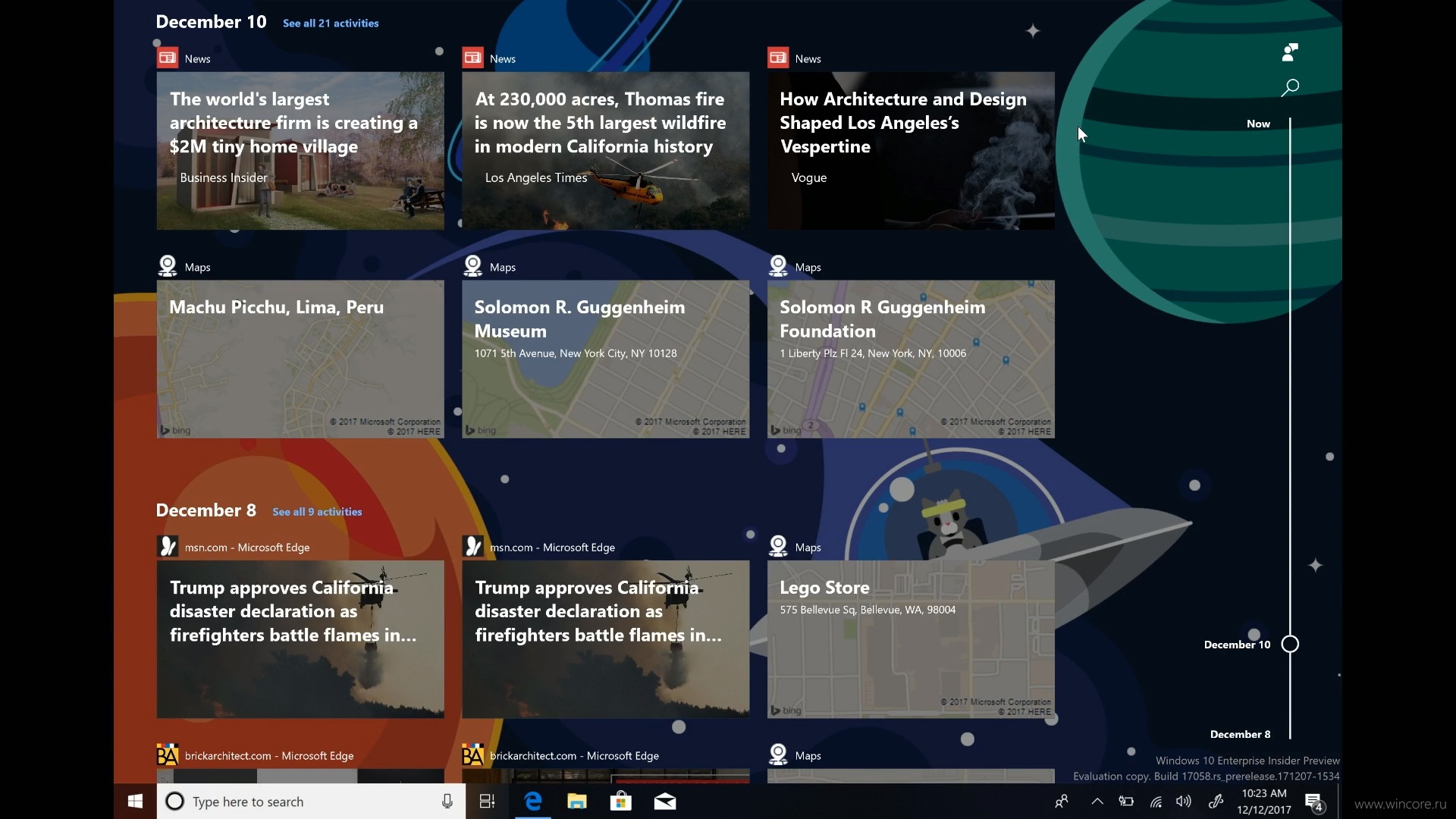Click News app icon above Thomas fire card
Screen dimensions: 1456x819
coord(473,58)
